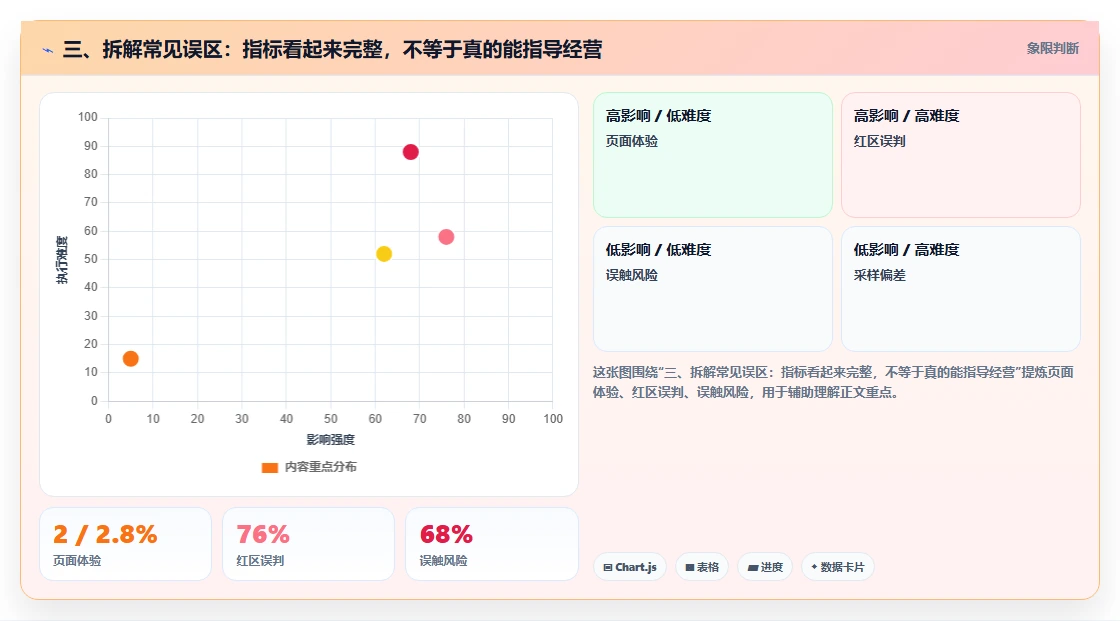This screenshot has width=1120, height=621.
Task: Click the 影响强度 x-axis title
Action: tap(331, 439)
